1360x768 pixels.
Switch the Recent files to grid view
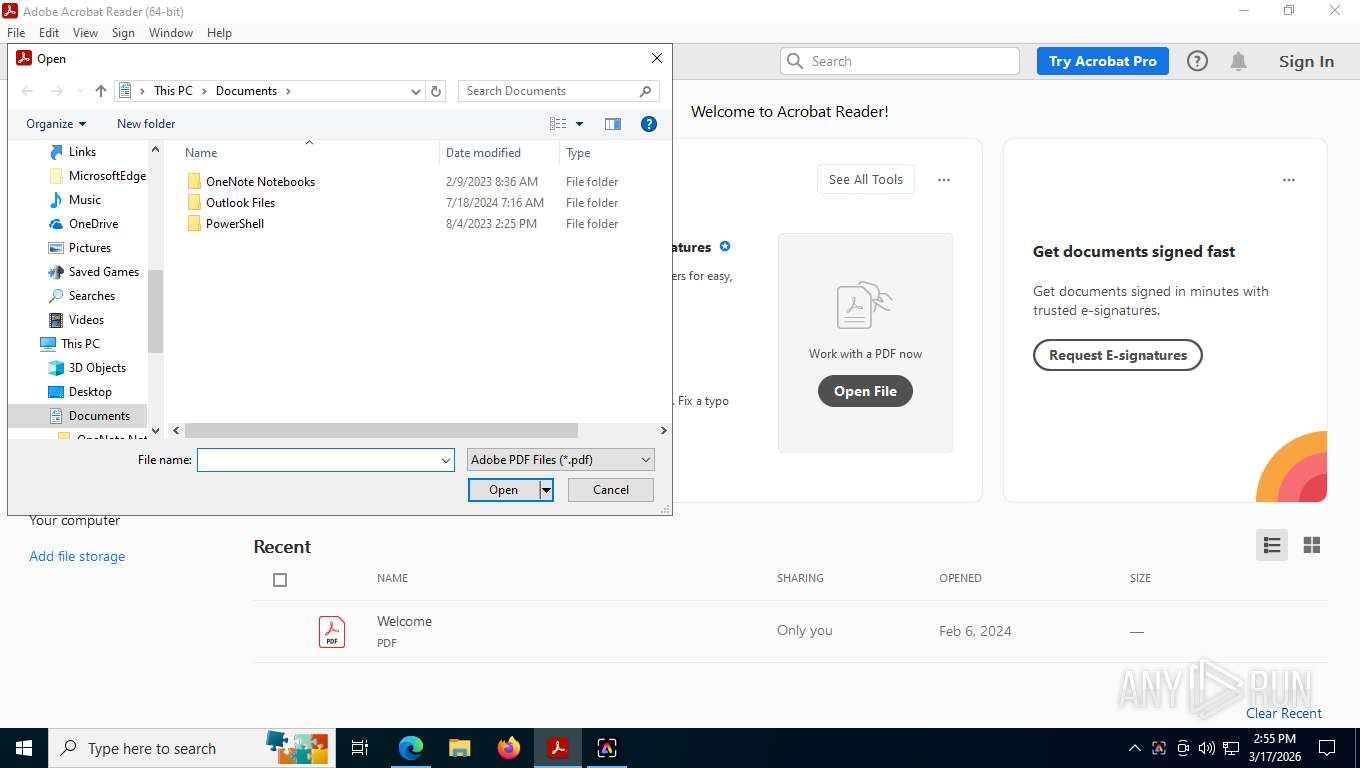tap(1312, 545)
